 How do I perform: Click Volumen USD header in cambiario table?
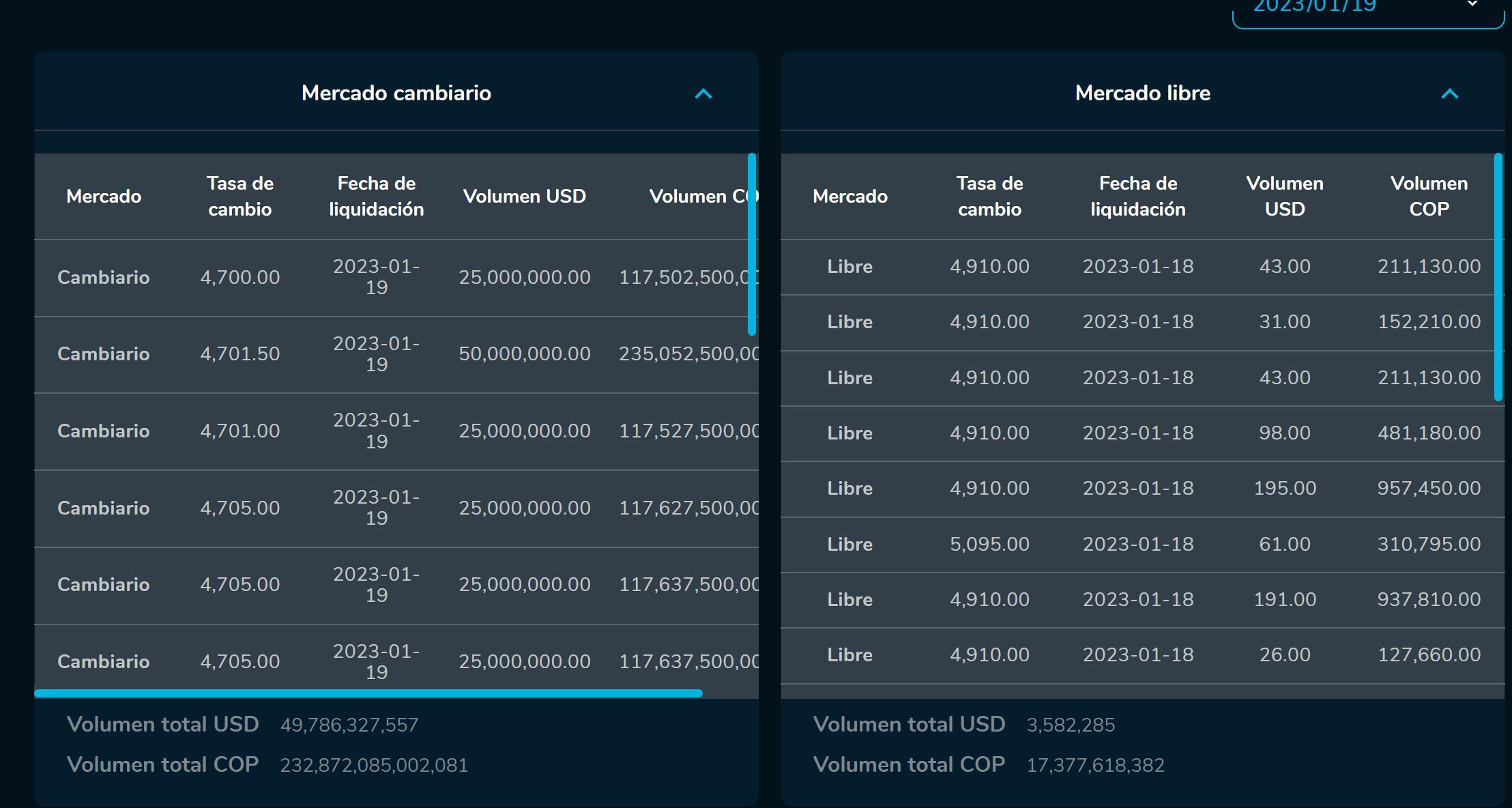tap(524, 196)
